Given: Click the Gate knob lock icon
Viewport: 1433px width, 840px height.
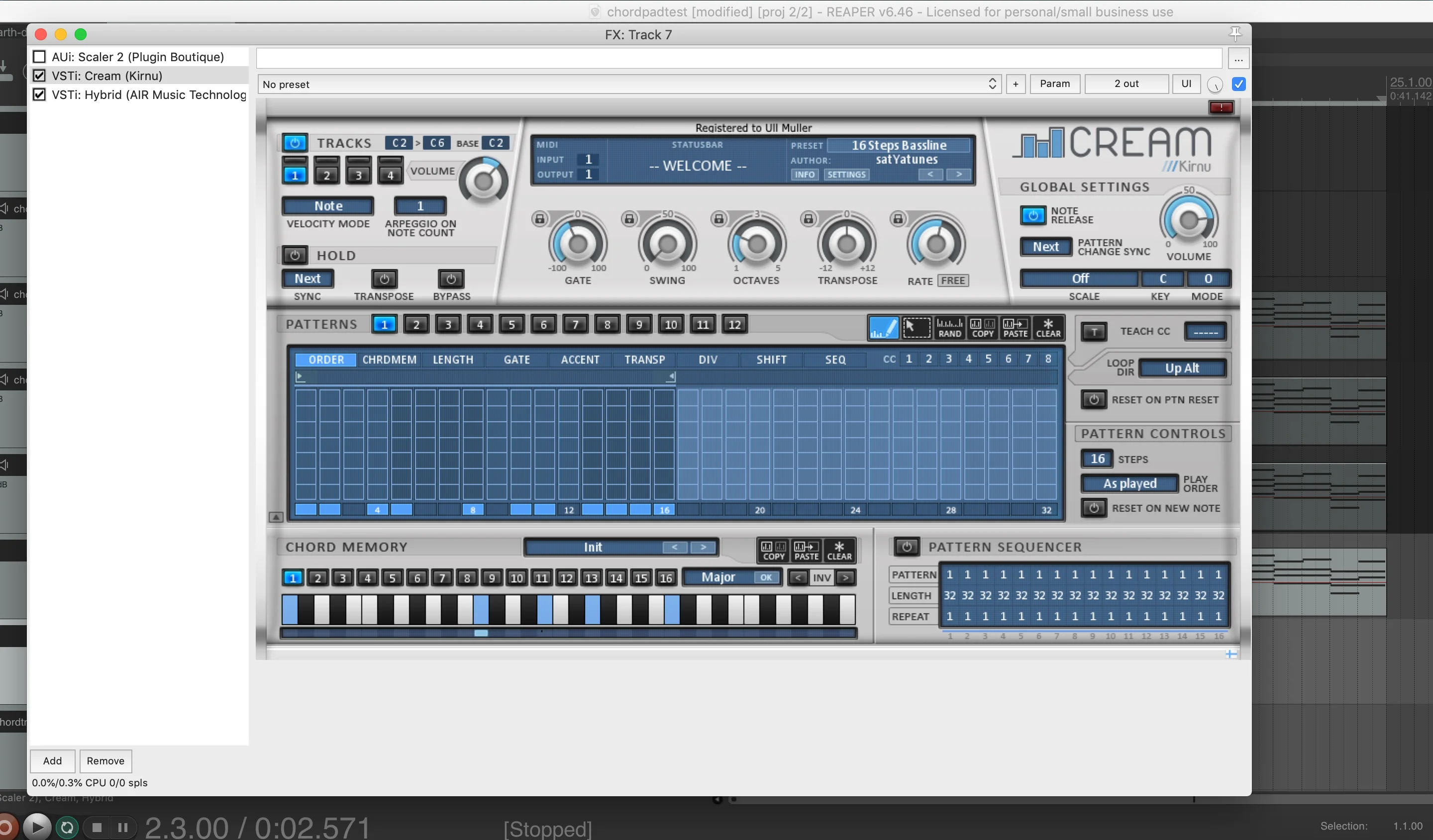Looking at the screenshot, I should (540, 218).
